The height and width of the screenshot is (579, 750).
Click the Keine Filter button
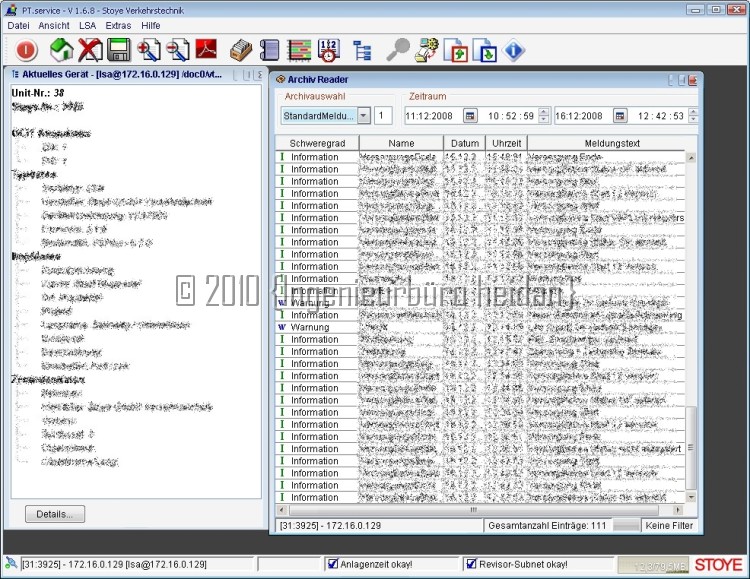(669, 525)
